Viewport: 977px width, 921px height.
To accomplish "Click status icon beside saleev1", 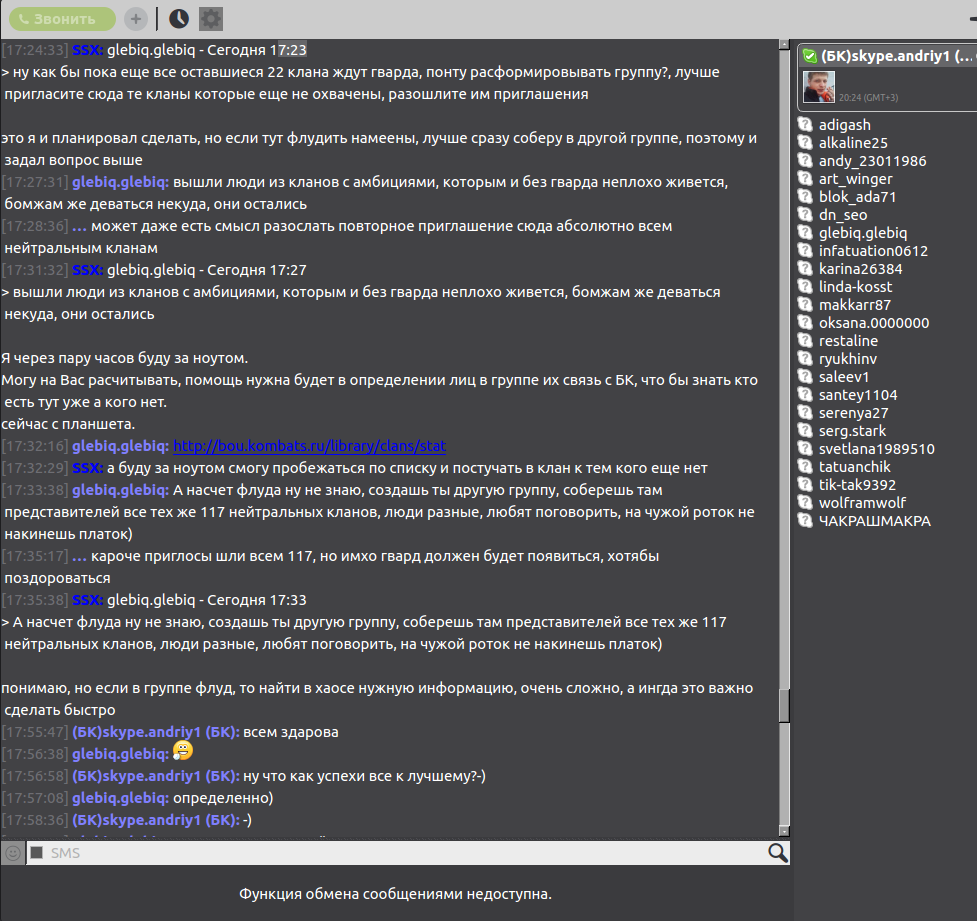I will (x=806, y=376).
